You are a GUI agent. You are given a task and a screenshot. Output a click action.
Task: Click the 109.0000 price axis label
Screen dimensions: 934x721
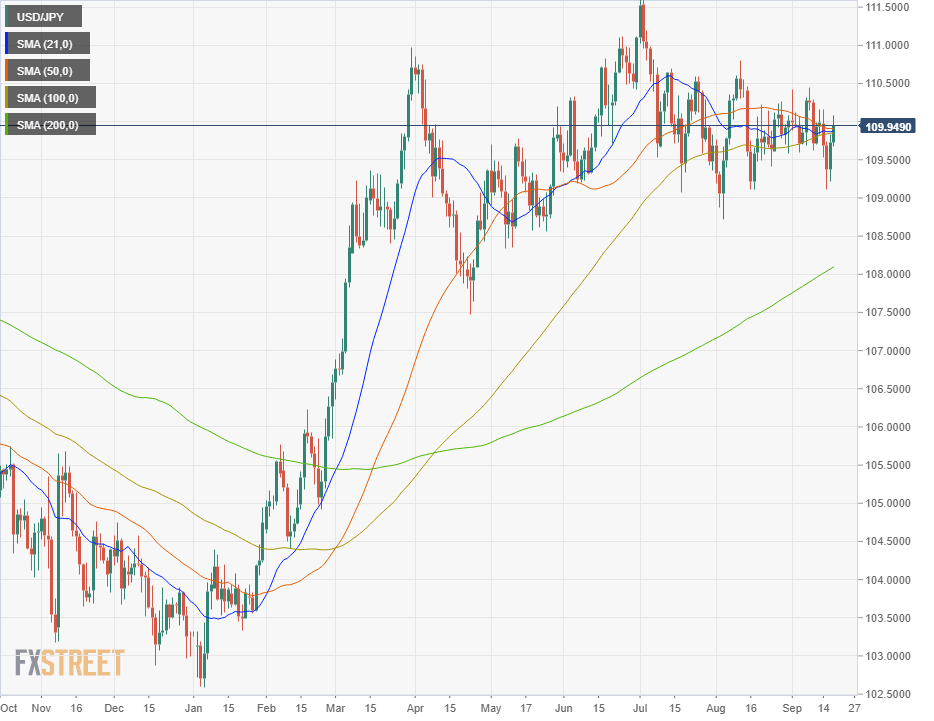(887, 198)
